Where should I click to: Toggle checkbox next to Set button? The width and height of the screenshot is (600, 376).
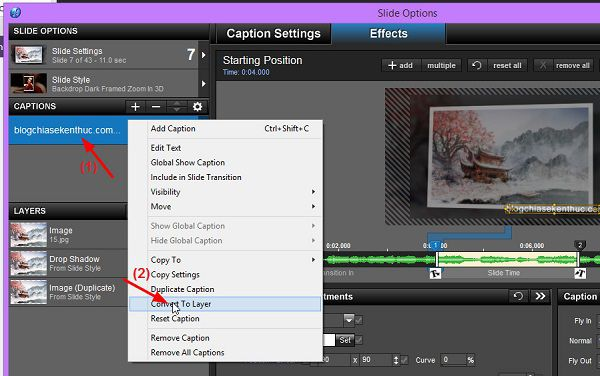pos(359,339)
